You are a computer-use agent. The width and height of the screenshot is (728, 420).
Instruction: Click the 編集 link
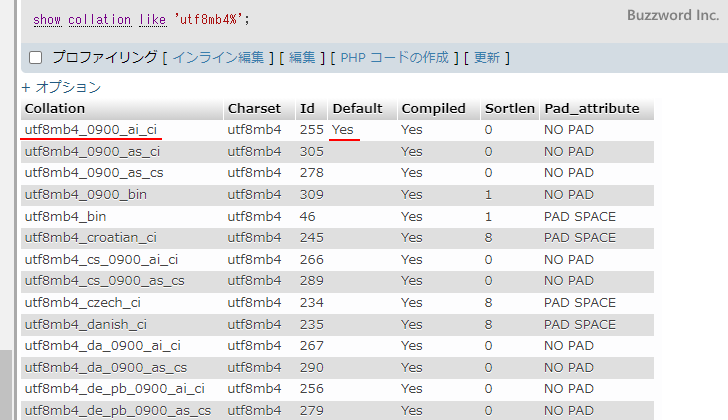click(x=302, y=58)
